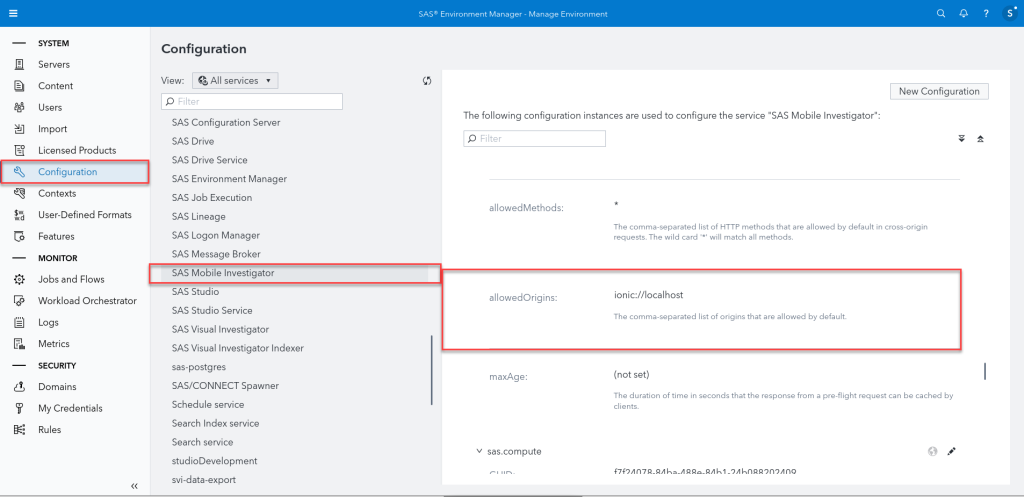The height and width of the screenshot is (497, 1024).
Task: Open the All services view dropdown
Action: 235,81
